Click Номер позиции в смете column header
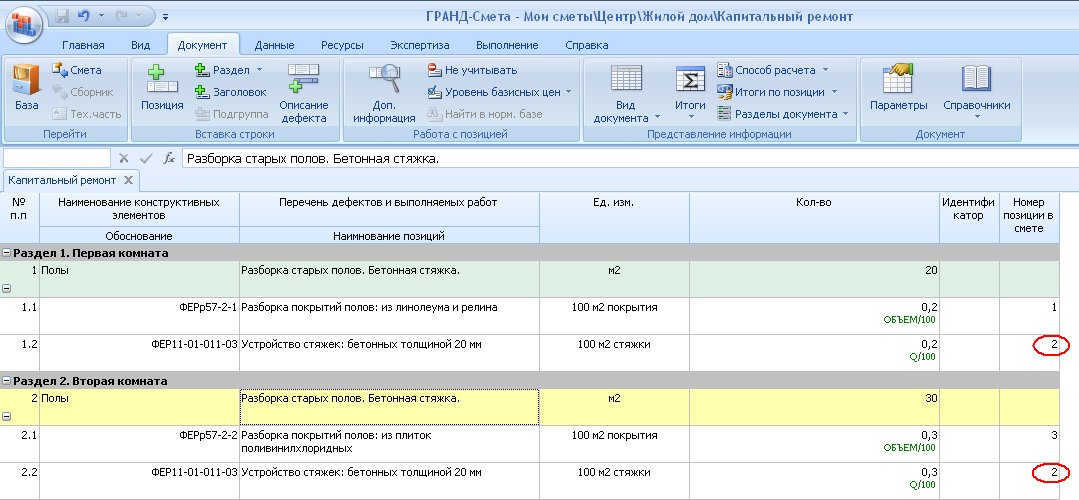The height and width of the screenshot is (500, 1079). [1029, 217]
